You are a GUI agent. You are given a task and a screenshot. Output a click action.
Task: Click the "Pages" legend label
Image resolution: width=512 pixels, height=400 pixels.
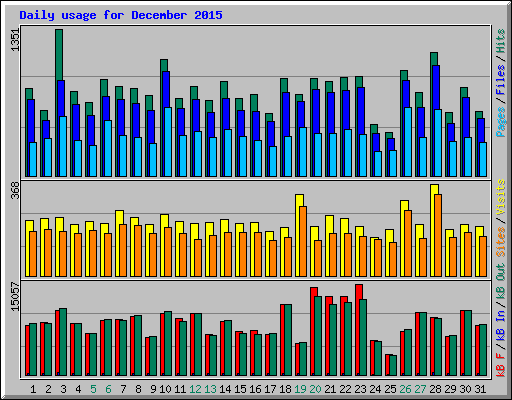(501, 122)
